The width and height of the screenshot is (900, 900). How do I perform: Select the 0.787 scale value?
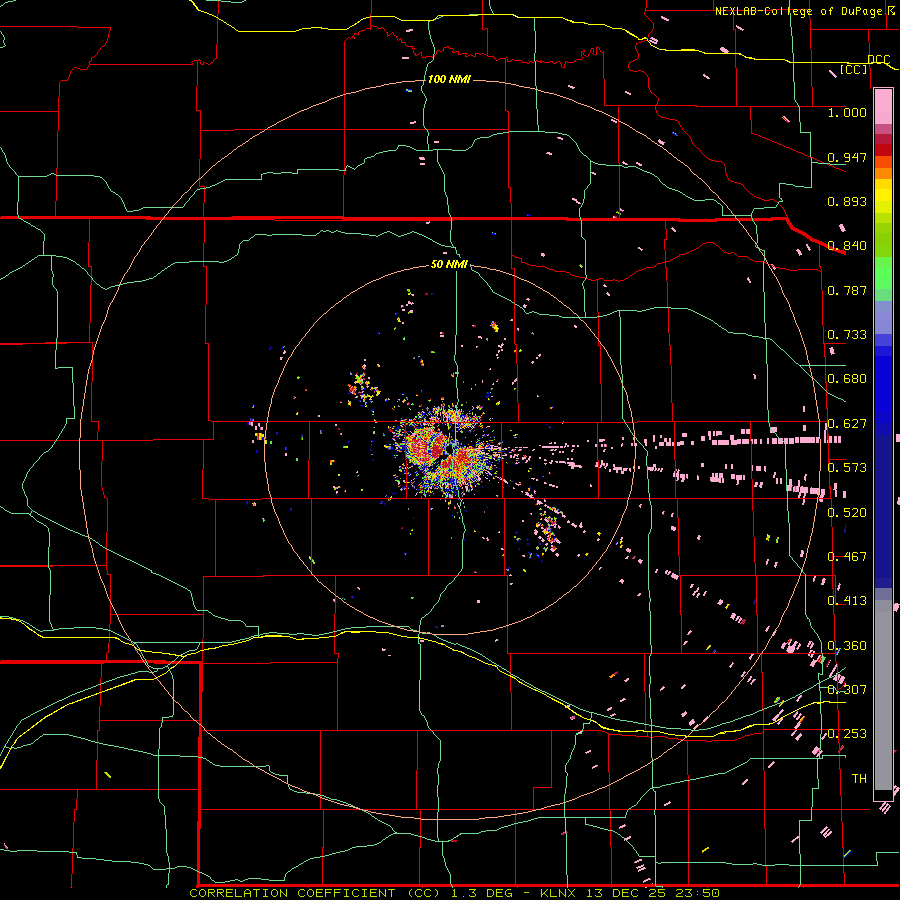(x=847, y=290)
